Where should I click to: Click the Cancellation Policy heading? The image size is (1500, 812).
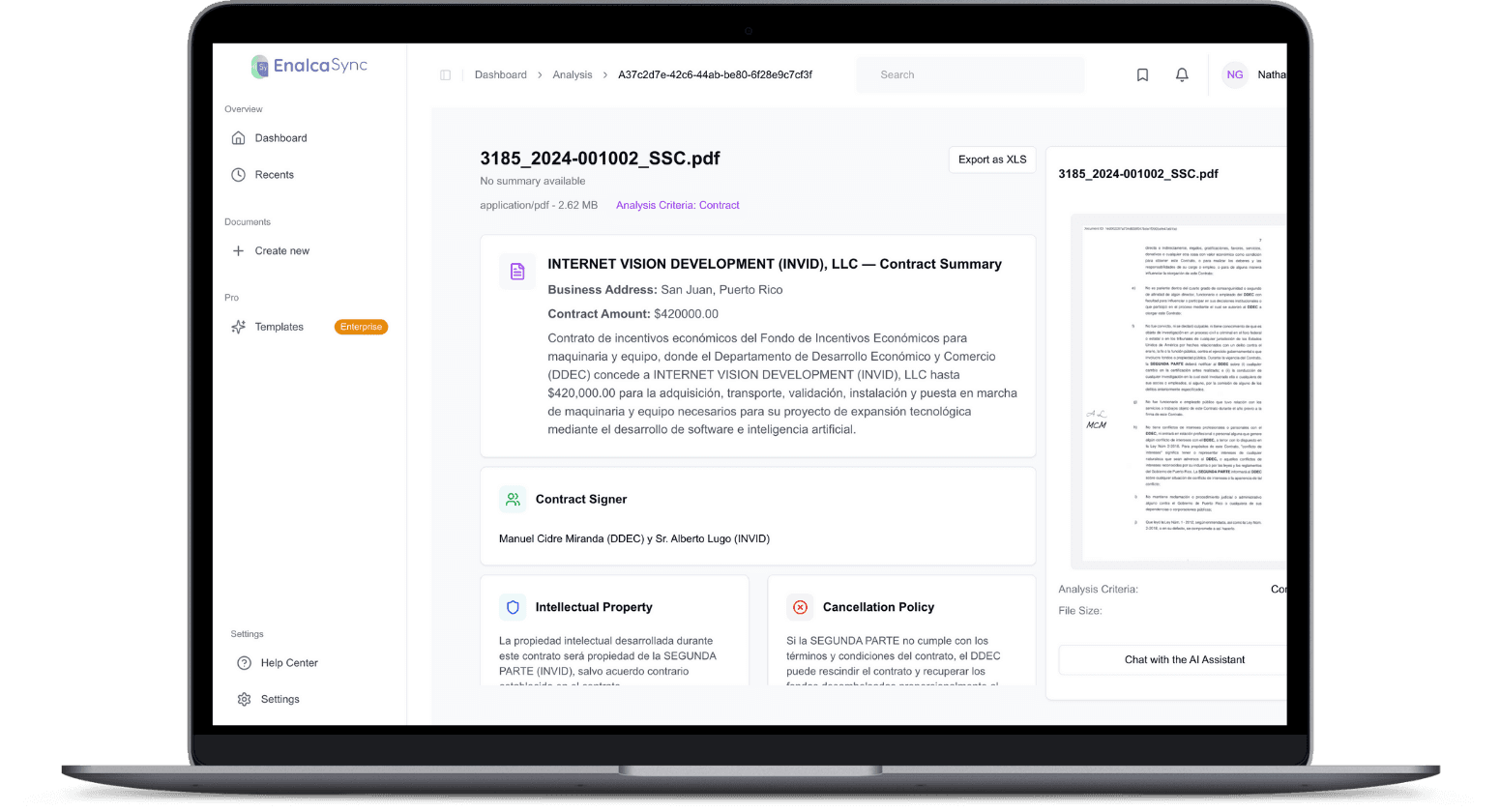coord(878,608)
